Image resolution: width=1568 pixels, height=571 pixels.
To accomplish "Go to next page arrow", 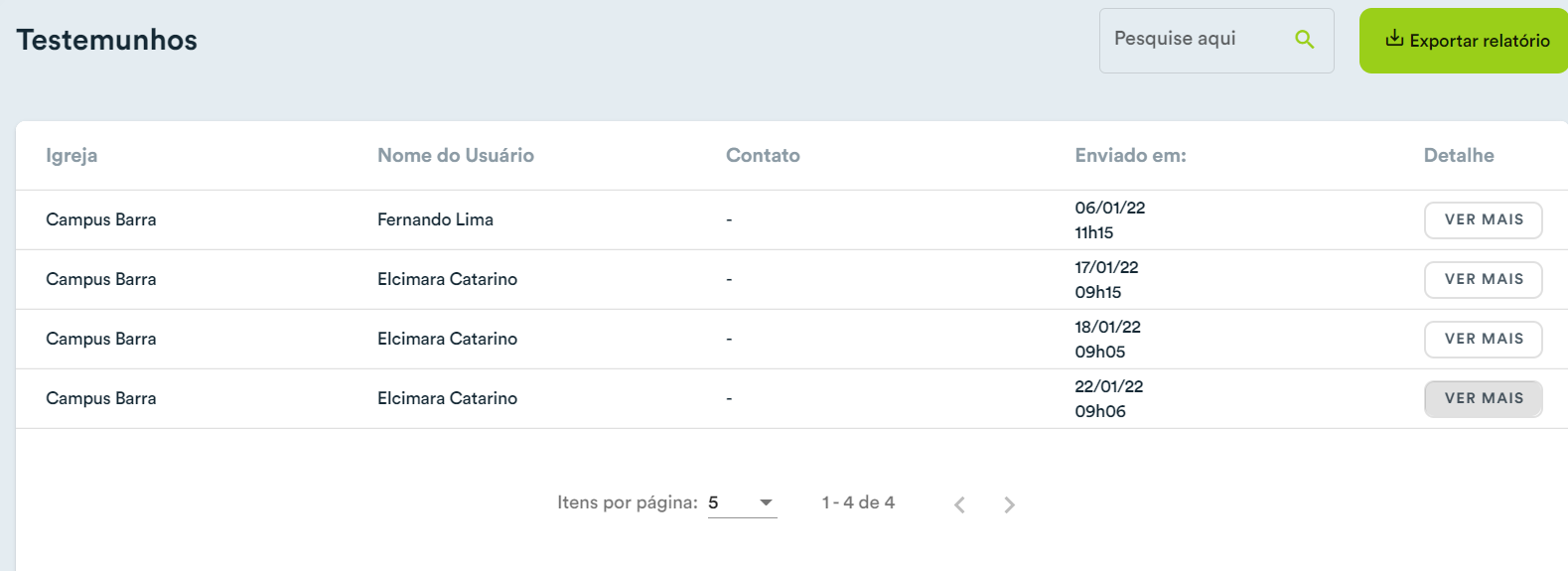I will click(x=1009, y=504).
